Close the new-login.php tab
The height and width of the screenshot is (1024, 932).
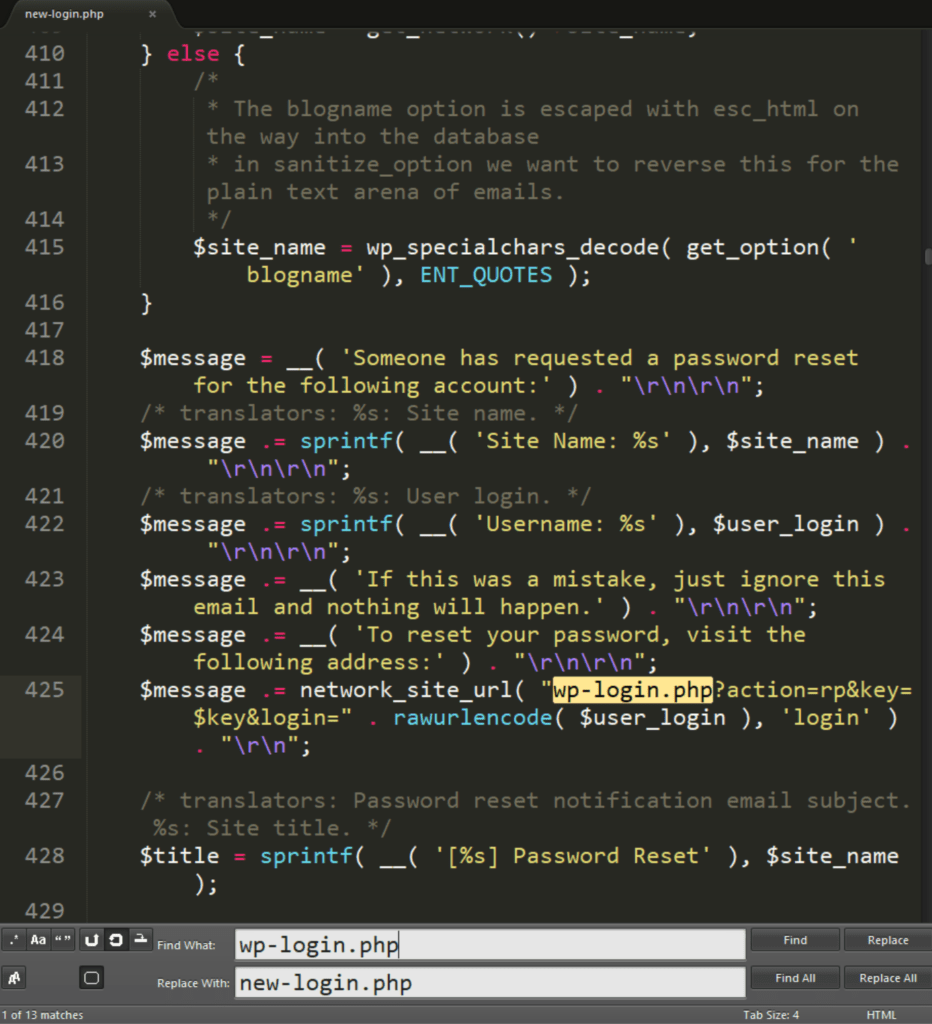point(152,14)
